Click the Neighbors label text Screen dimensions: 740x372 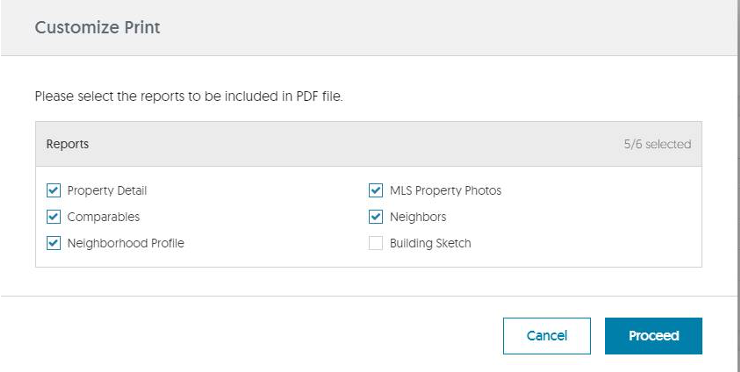(x=418, y=217)
